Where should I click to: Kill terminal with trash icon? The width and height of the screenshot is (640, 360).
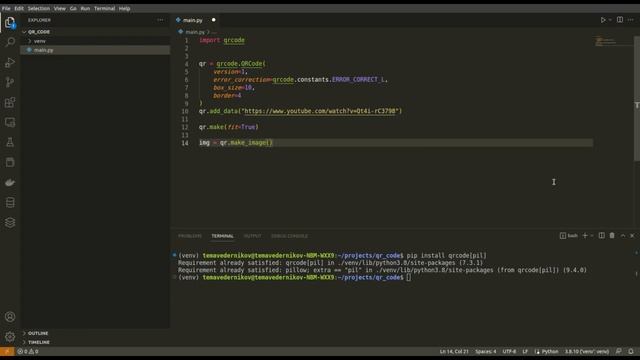(612, 236)
